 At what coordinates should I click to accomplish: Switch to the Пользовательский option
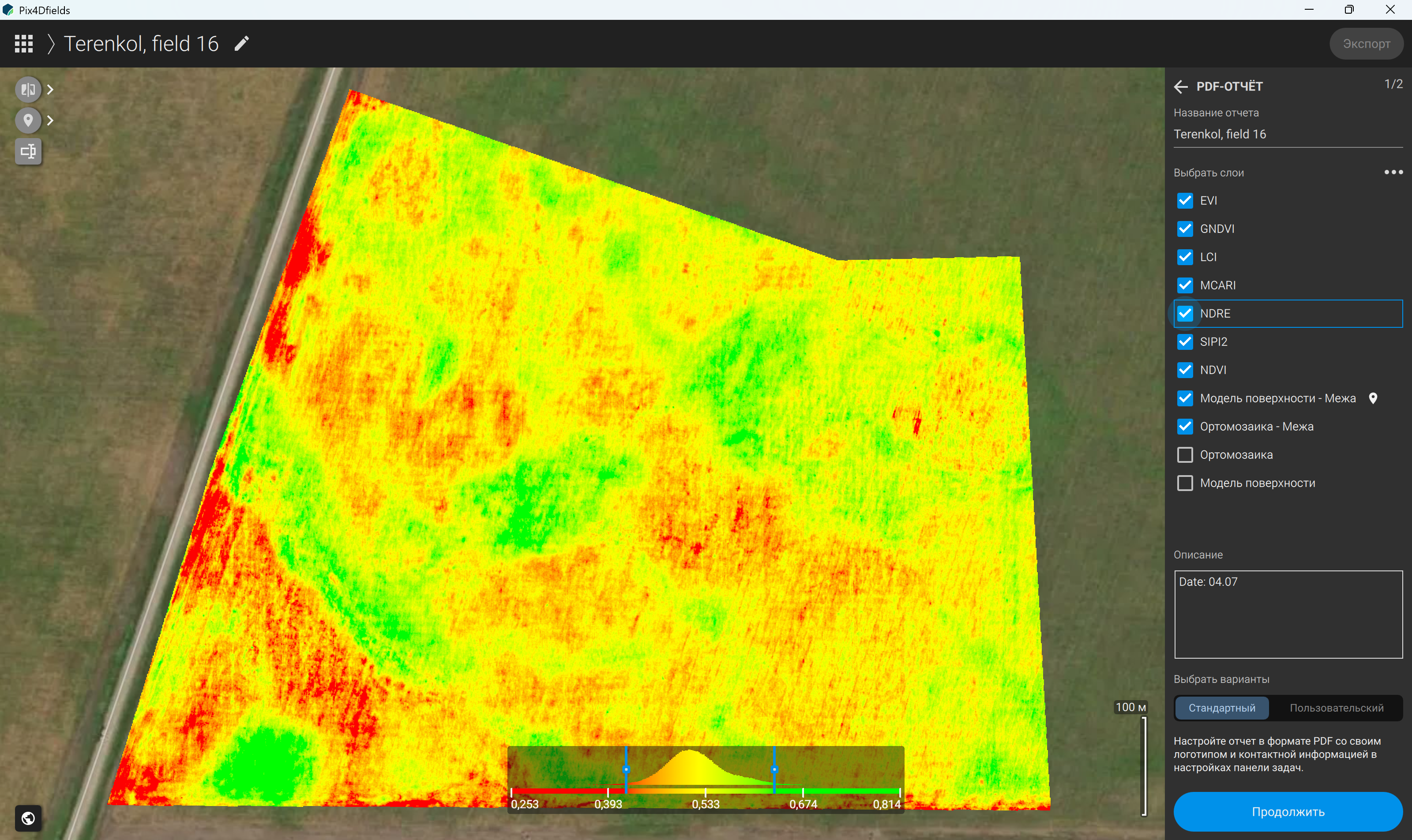coord(1336,708)
